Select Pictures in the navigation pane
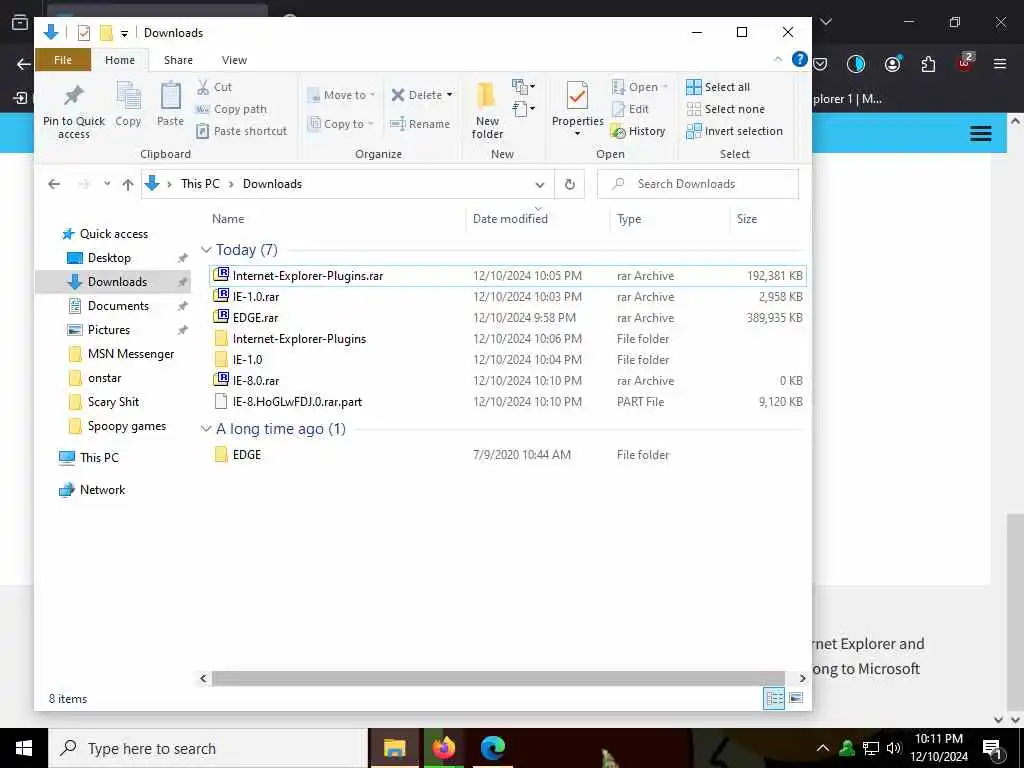1024x768 pixels. (108, 330)
